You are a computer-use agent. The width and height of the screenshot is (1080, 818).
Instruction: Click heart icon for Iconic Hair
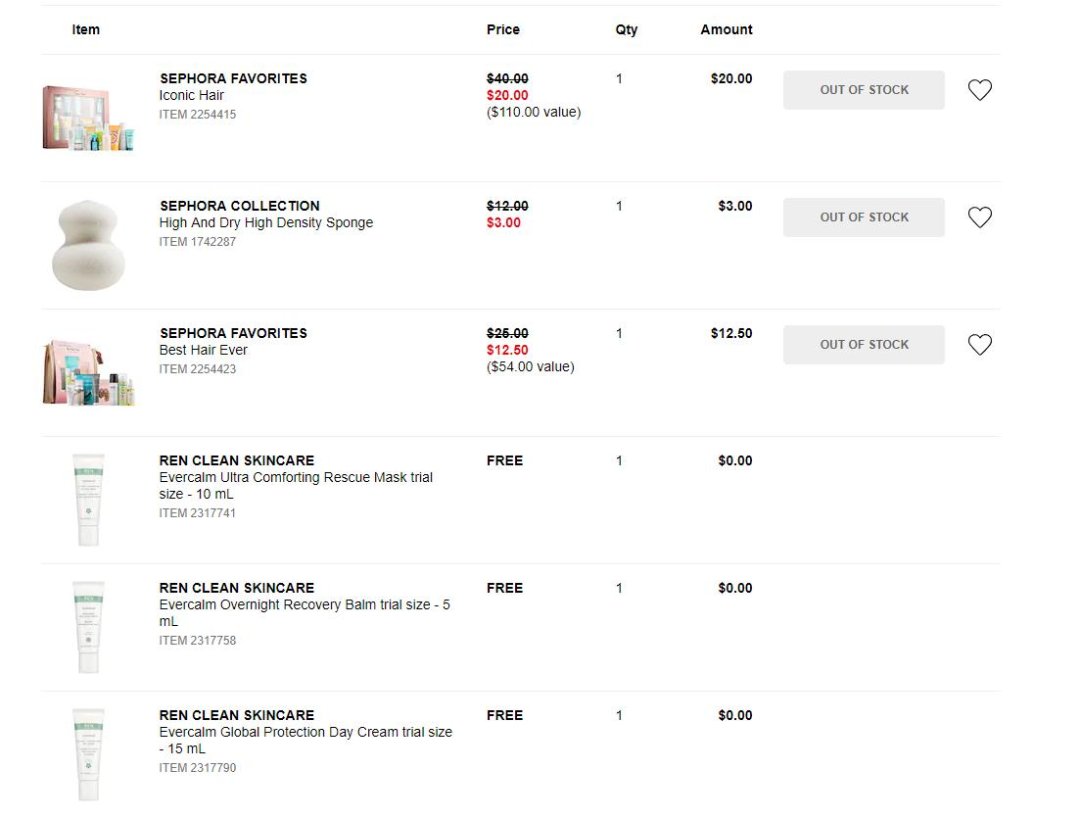[x=979, y=90]
